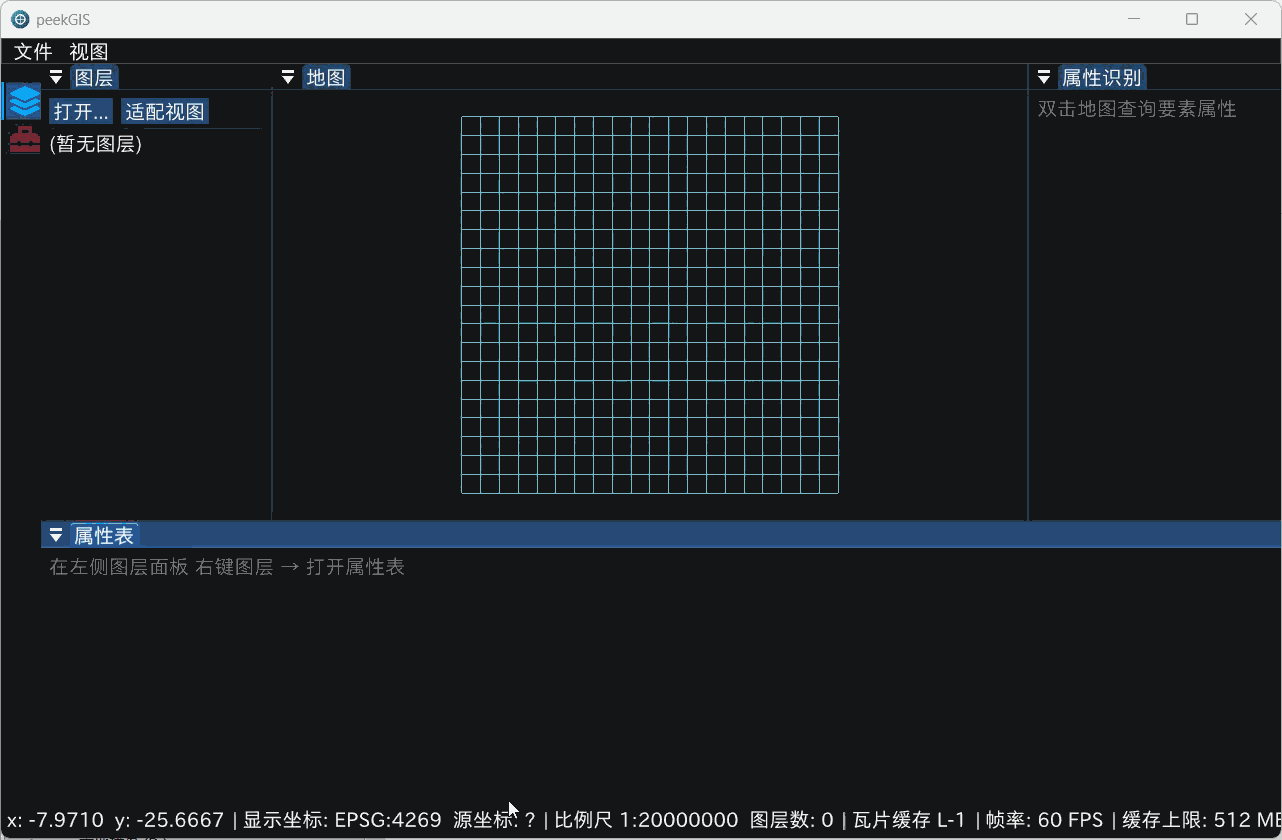Select the 地图 panel tab
The image size is (1282, 840).
pyautogui.click(x=326, y=77)
